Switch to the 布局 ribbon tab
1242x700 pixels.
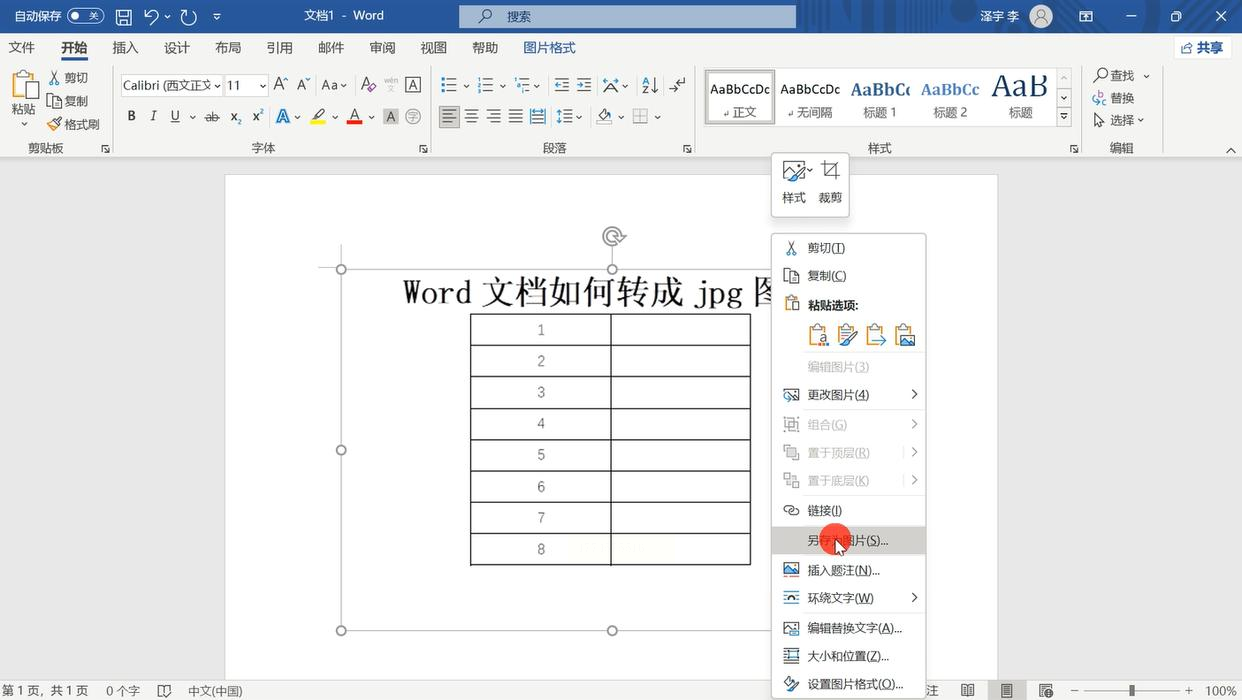tap(228, 48)
